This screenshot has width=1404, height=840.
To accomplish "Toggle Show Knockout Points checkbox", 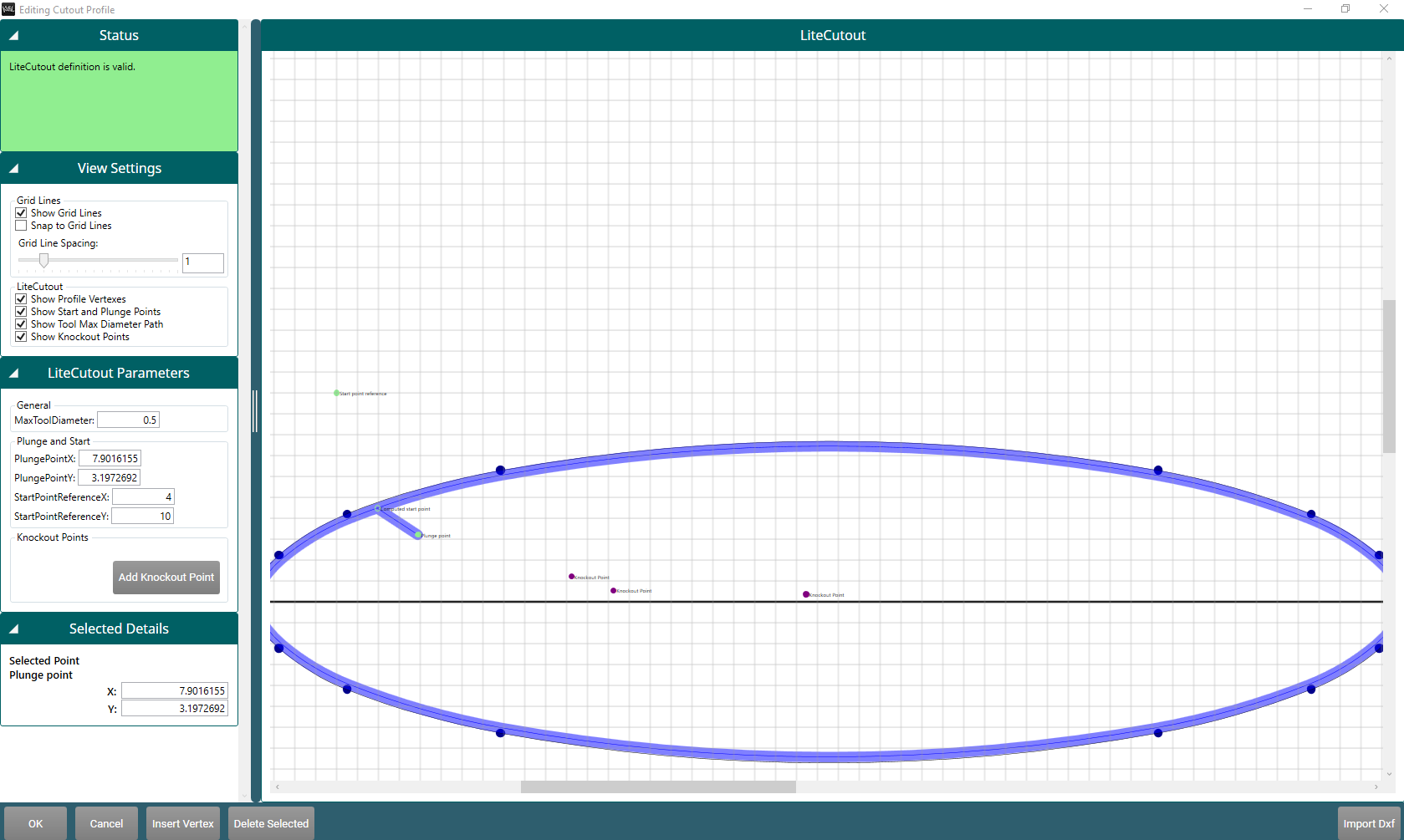I will (x=21, y=337).
